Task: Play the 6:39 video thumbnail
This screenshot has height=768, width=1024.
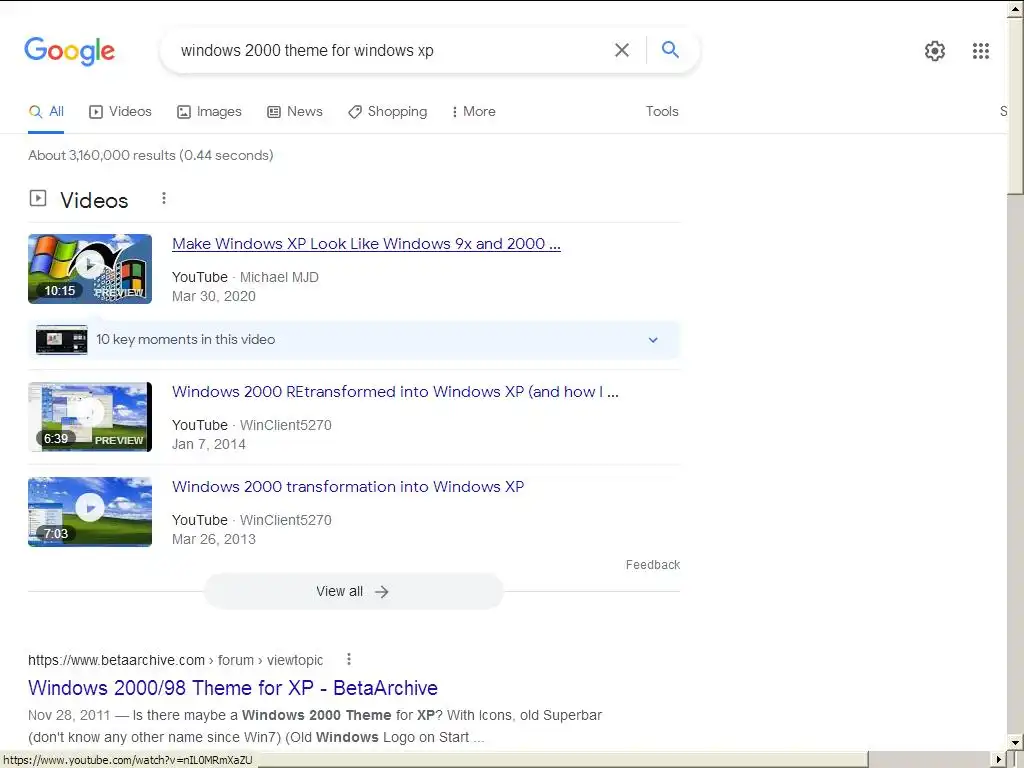Action: [90, 417]
